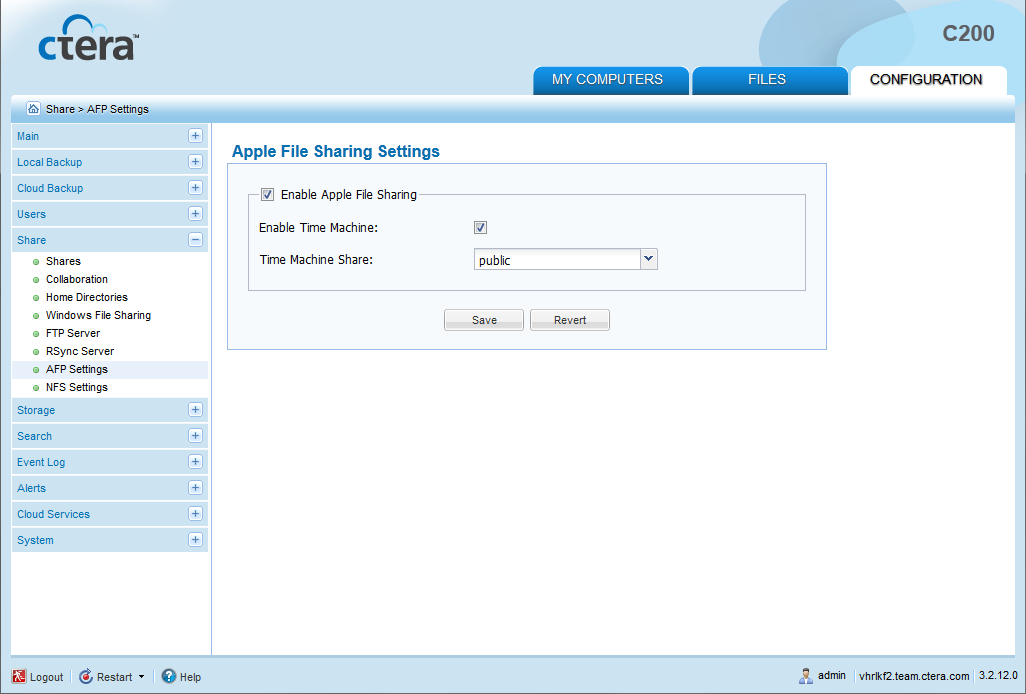Expand the Cloud Services section
1026x694 pixels.
click(195, 513)
